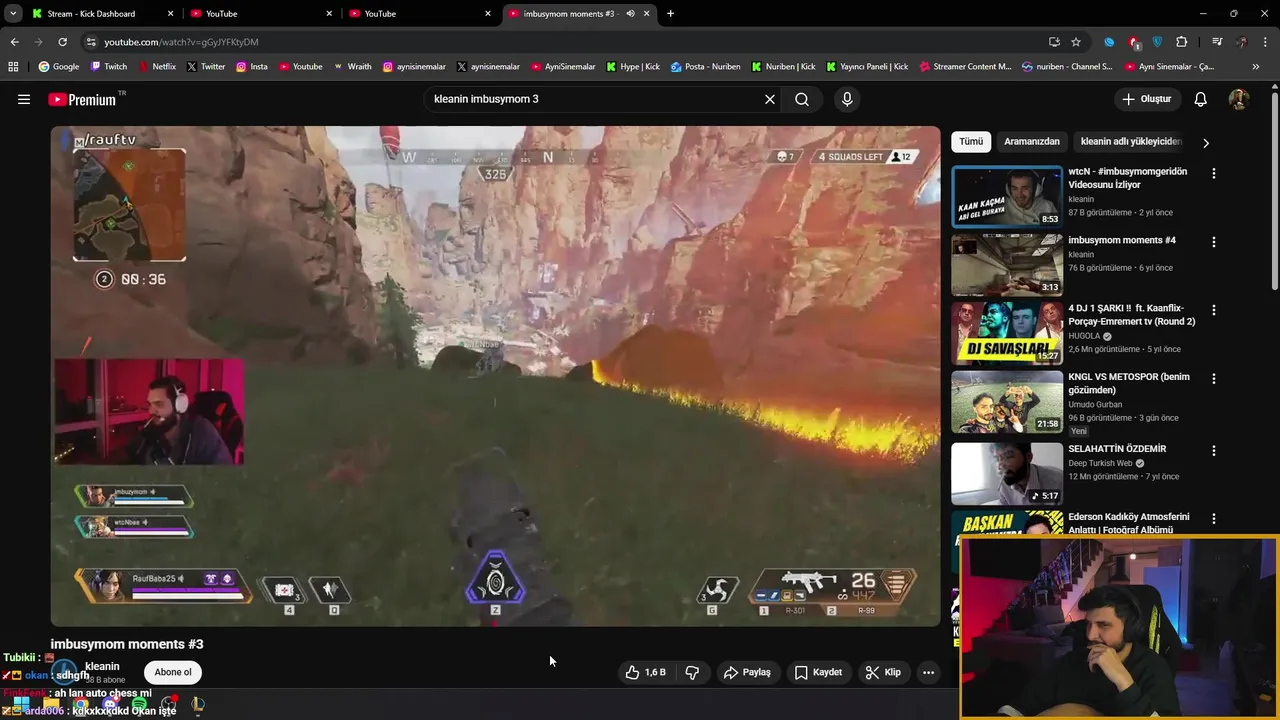Viewport: 1280px width, 720px height.
Task: Open the wtcN #imbusymomgeridön video thumbnail
Action: (x=1007, y=197)
